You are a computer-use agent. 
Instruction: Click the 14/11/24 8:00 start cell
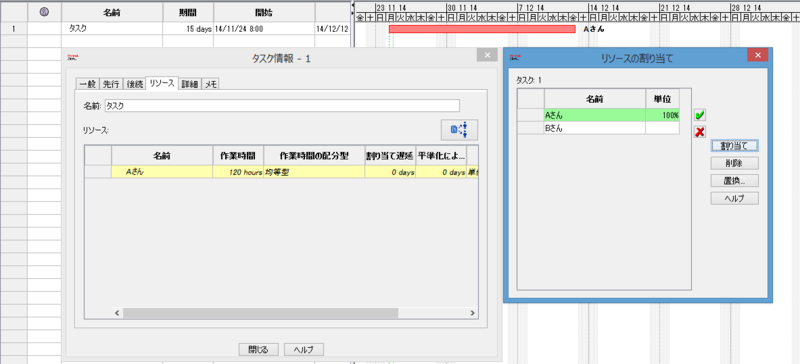[264, 29]
